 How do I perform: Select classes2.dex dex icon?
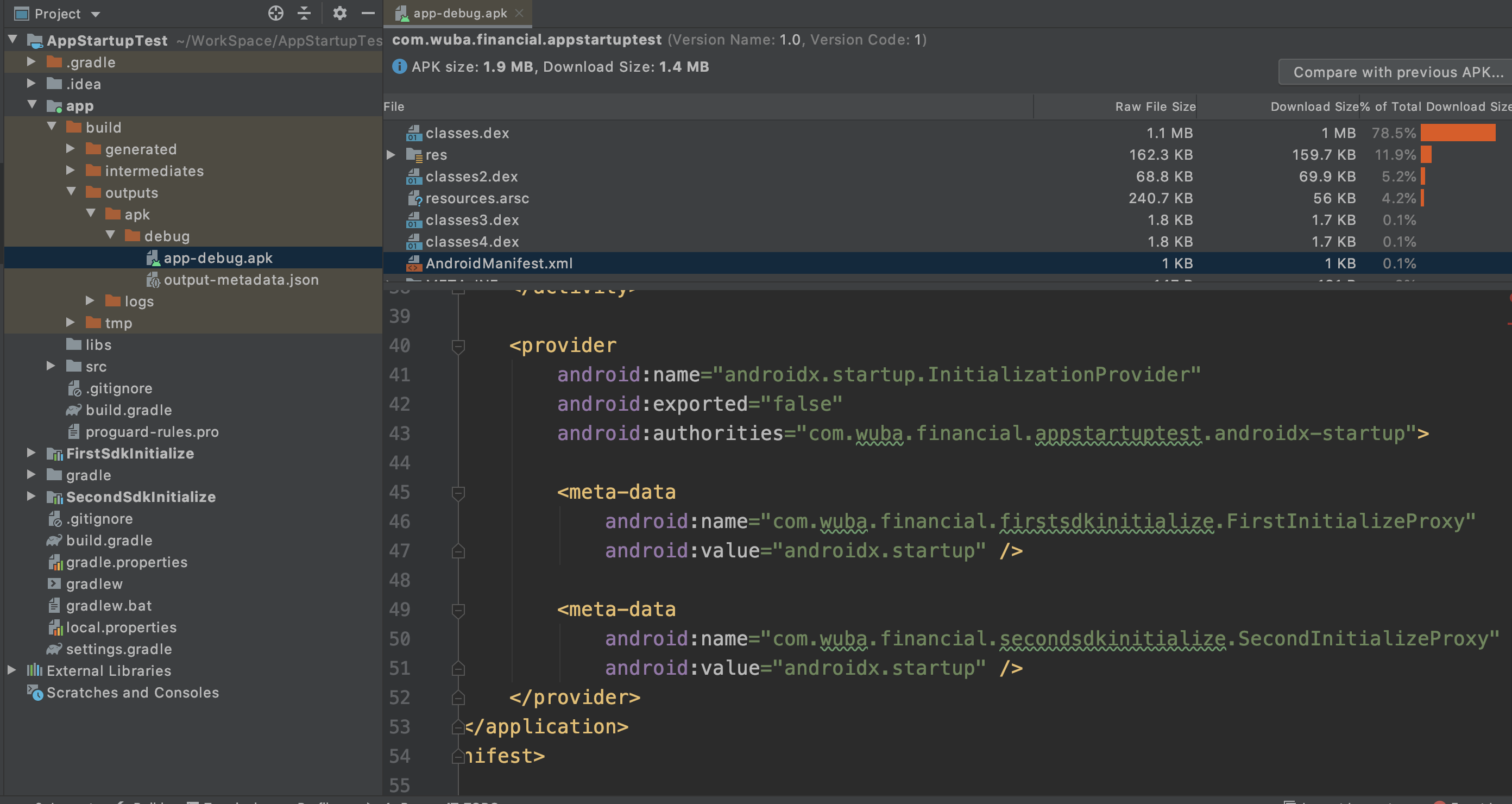(414, 177)
